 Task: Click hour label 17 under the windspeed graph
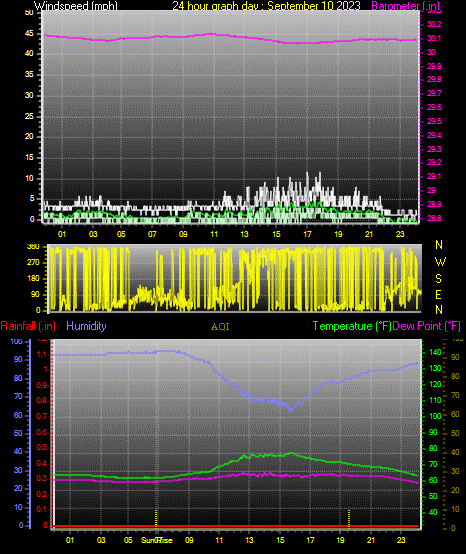coord(307,234)
